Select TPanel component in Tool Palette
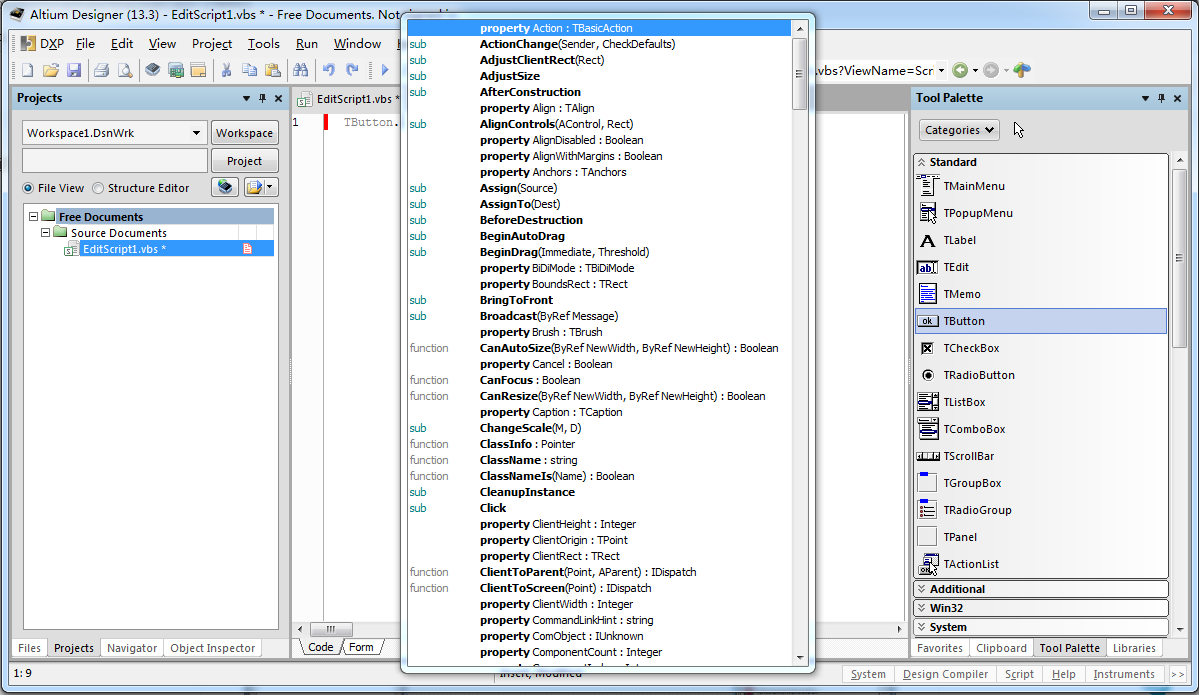Screen dimensions: 1199x695 (x=1041, y=537)
